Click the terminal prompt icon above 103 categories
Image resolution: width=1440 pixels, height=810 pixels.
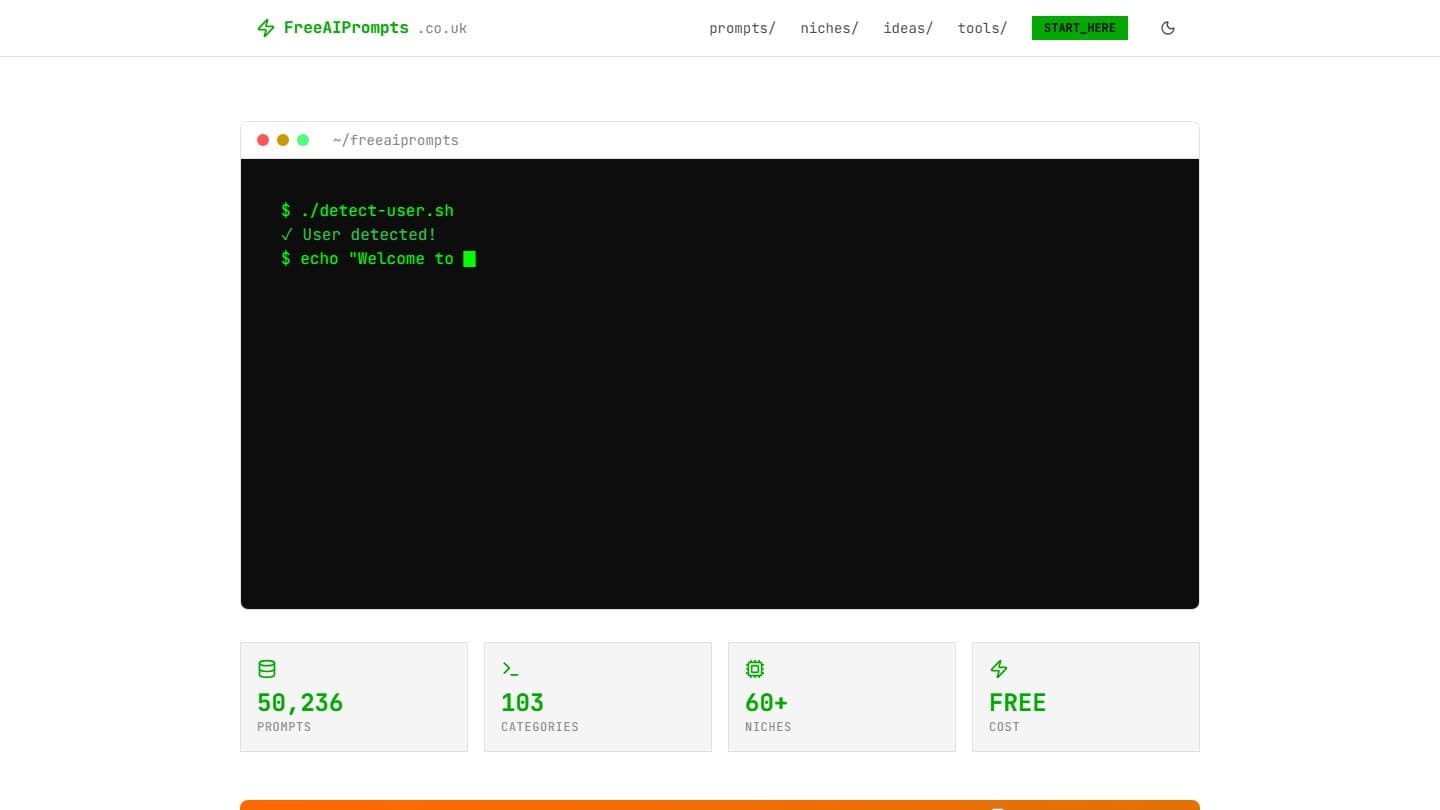click(511, 669)
